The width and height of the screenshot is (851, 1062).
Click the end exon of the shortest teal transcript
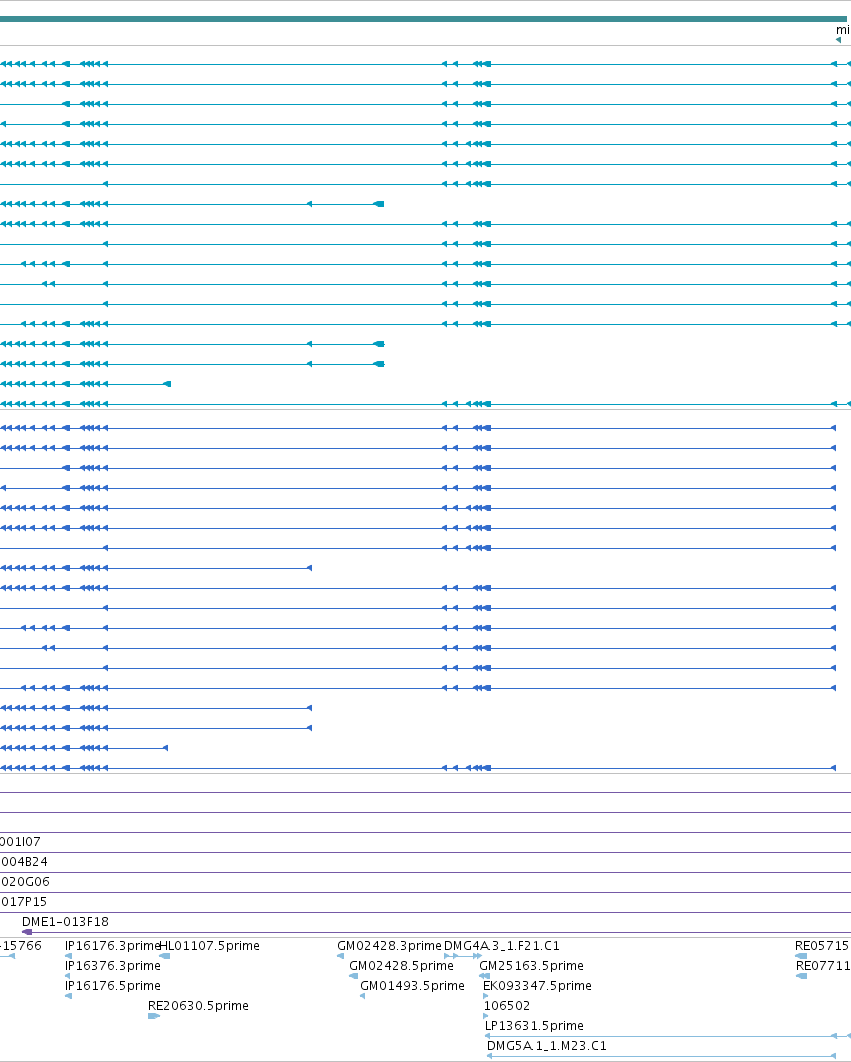tap(167, 384)
